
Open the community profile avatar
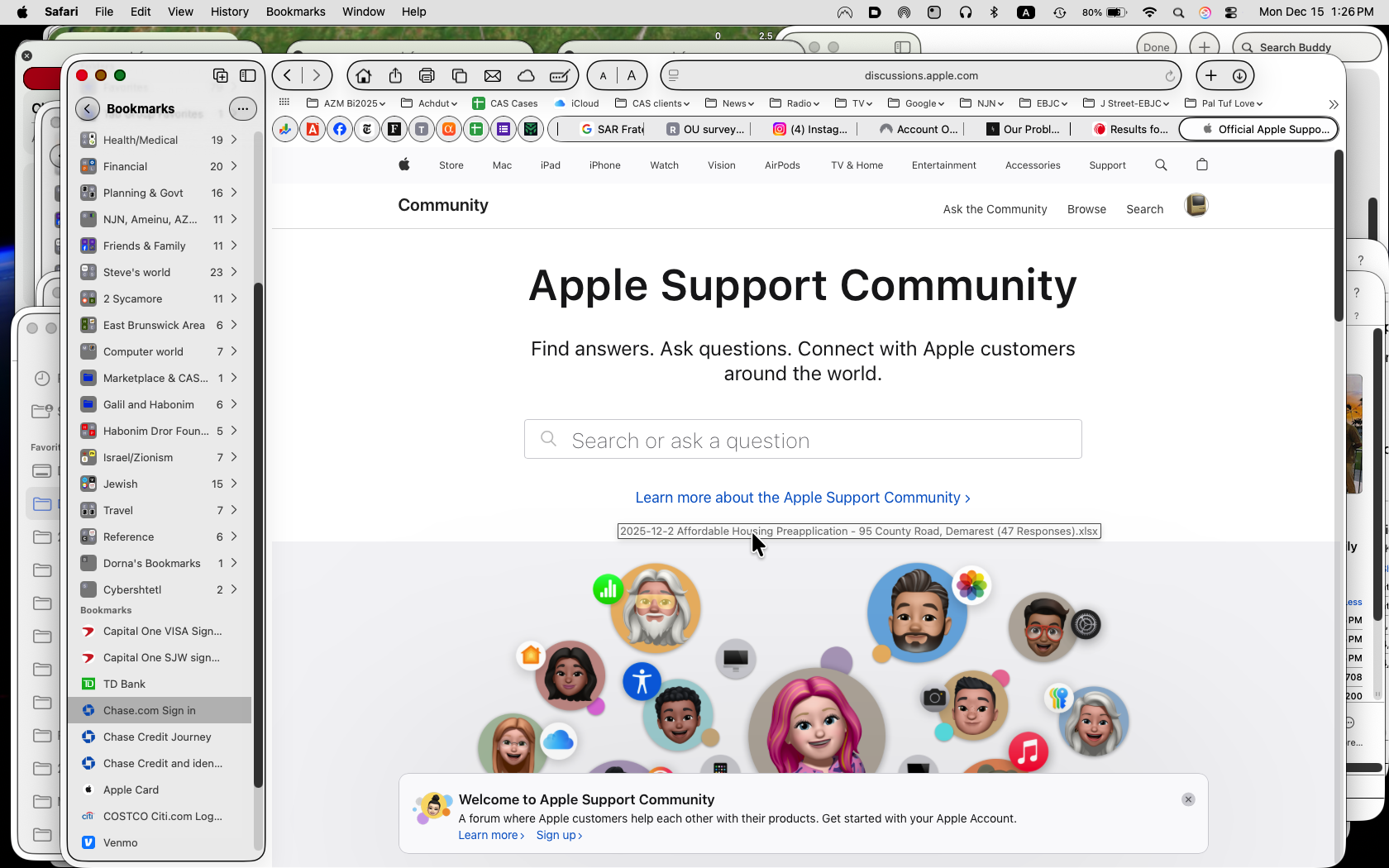coord(1196,205)
